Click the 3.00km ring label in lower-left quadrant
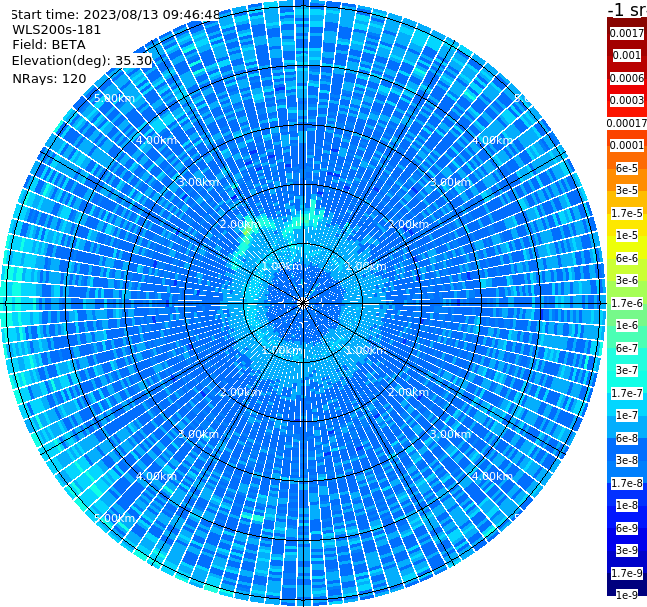This screenshot has width=647, height=607. [x=198, y=434]
